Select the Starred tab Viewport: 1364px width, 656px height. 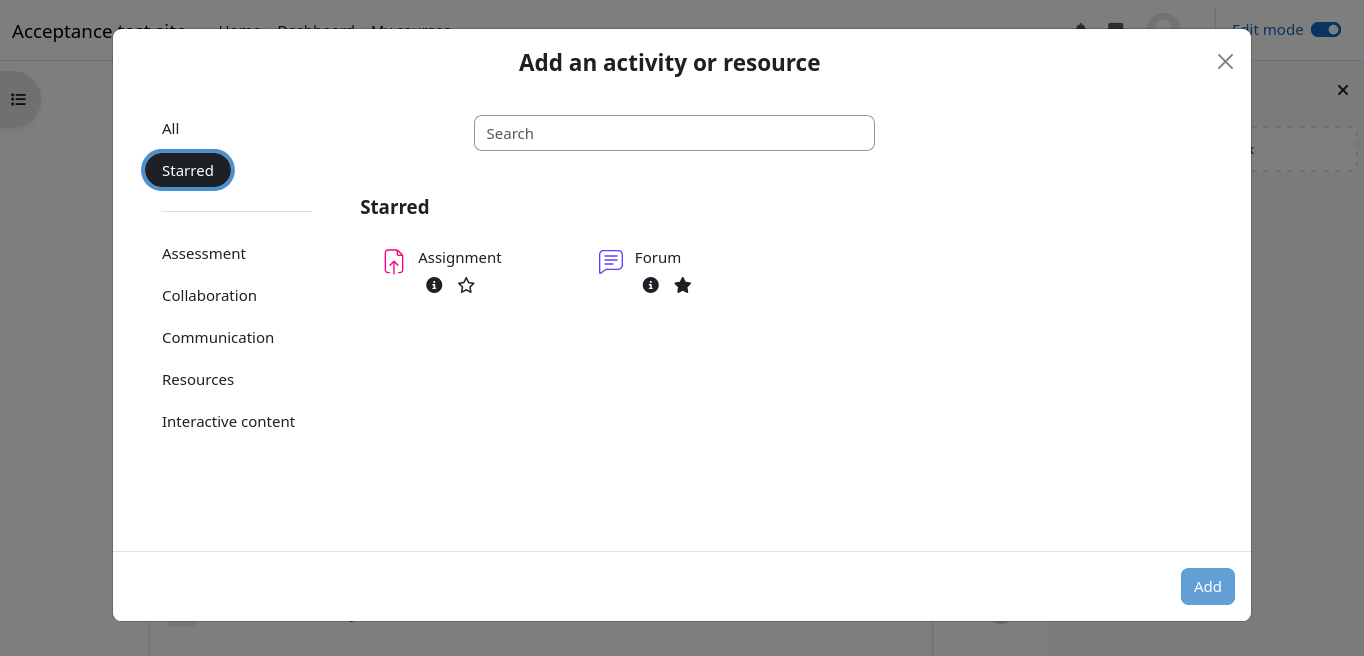pyautogui.click(x=188, y=171)
